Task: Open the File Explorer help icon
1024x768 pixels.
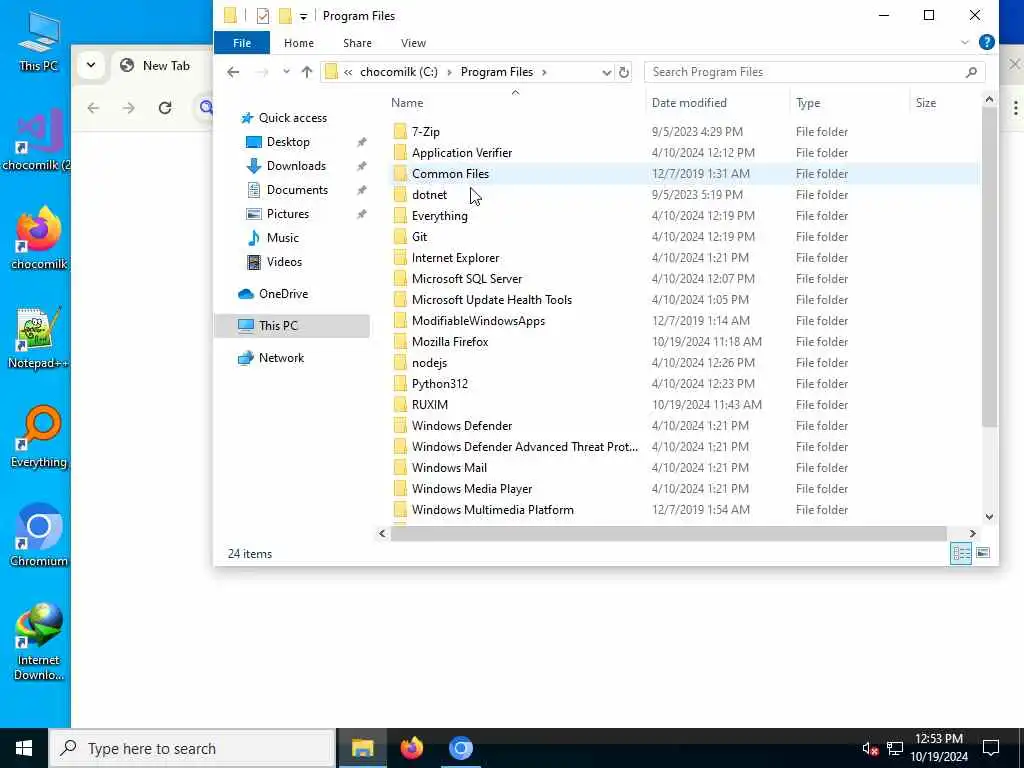Action: (x=987, y=42)
